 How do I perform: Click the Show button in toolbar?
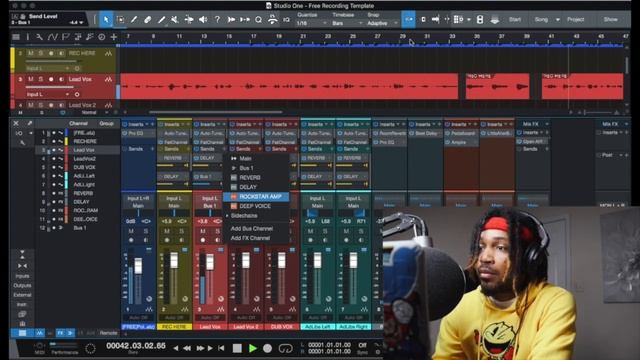pyautogui.click(x=611, y=20)
